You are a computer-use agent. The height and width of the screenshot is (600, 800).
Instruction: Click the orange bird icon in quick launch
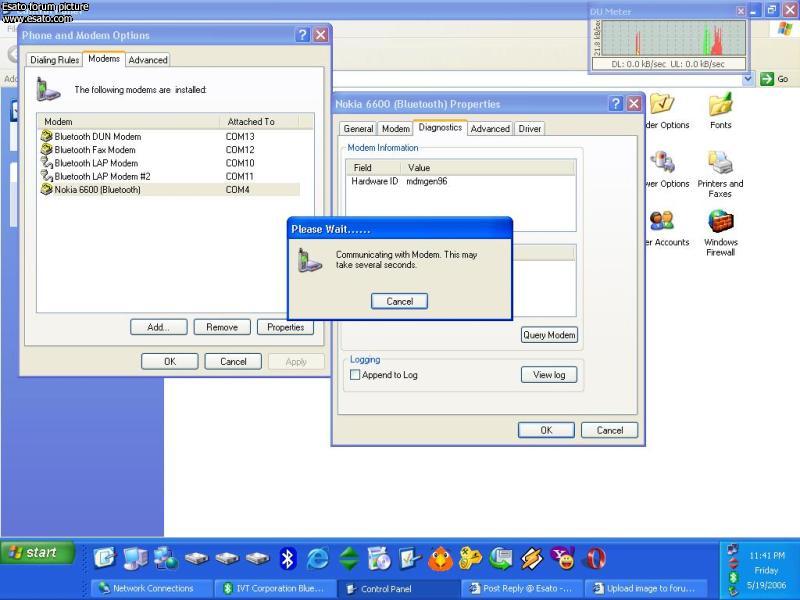440,559
